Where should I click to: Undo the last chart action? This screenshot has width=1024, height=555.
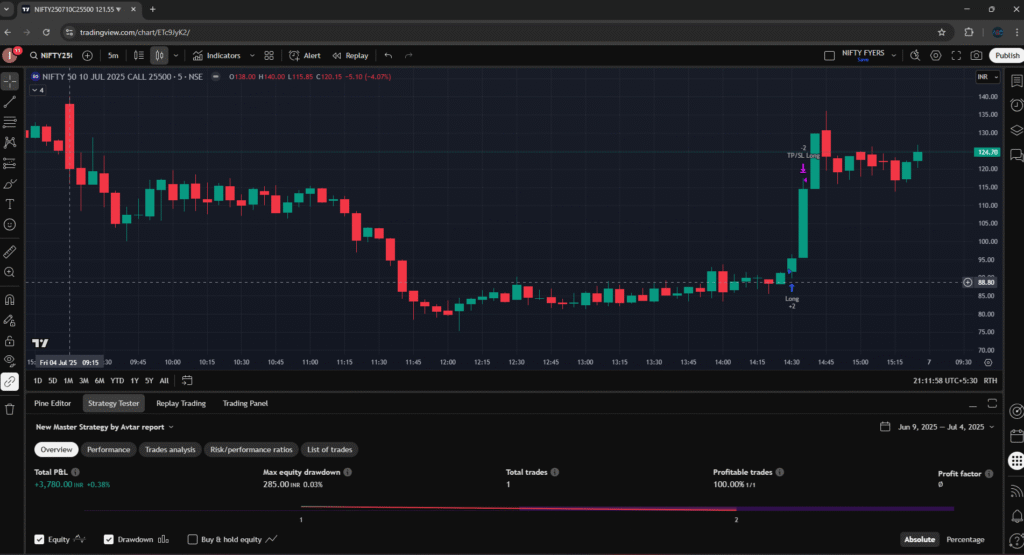[x=389, y=56]
